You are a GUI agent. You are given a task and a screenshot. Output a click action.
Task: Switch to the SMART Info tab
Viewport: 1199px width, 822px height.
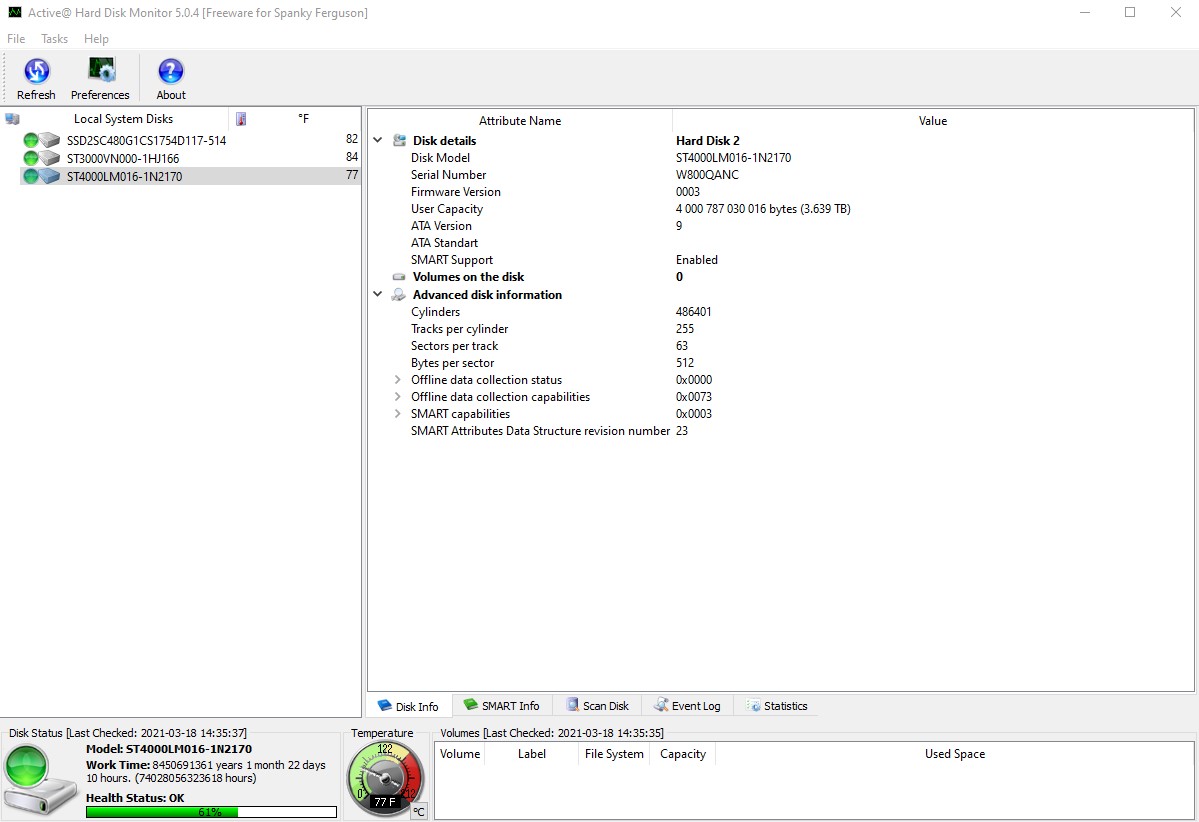point(502,705)
